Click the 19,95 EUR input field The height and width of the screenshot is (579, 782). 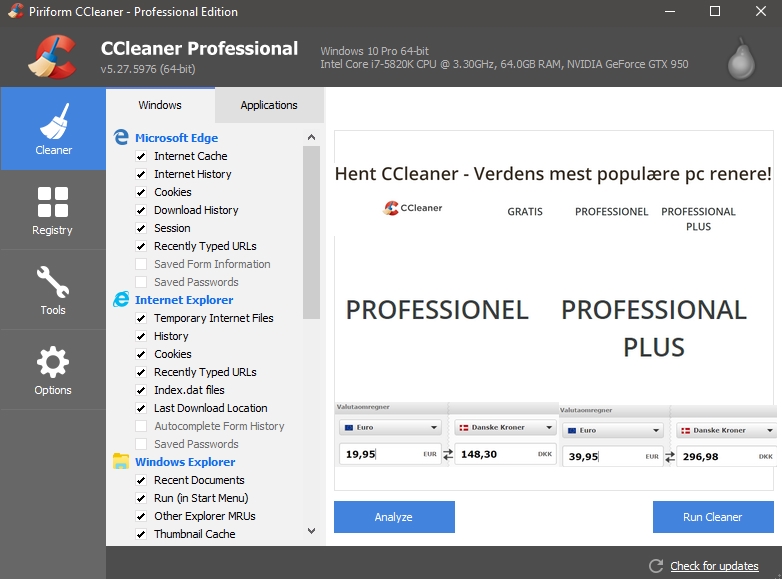pyautogui.click(x=390, y=454)
